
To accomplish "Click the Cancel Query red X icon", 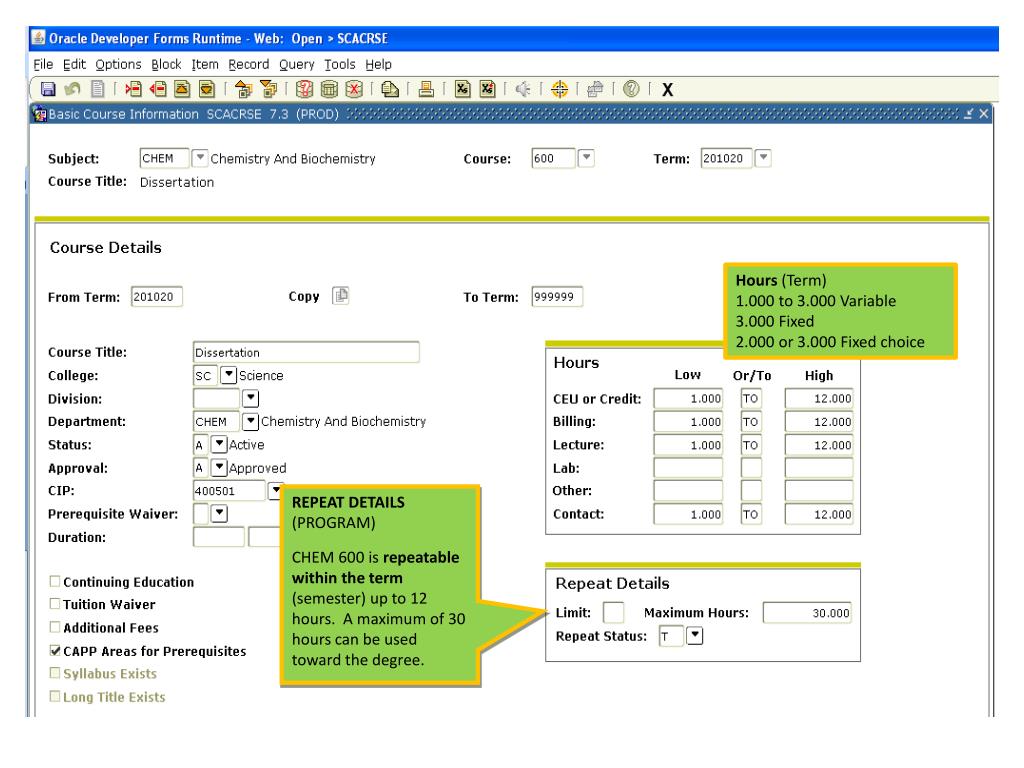I will click(x=354, y=89).
